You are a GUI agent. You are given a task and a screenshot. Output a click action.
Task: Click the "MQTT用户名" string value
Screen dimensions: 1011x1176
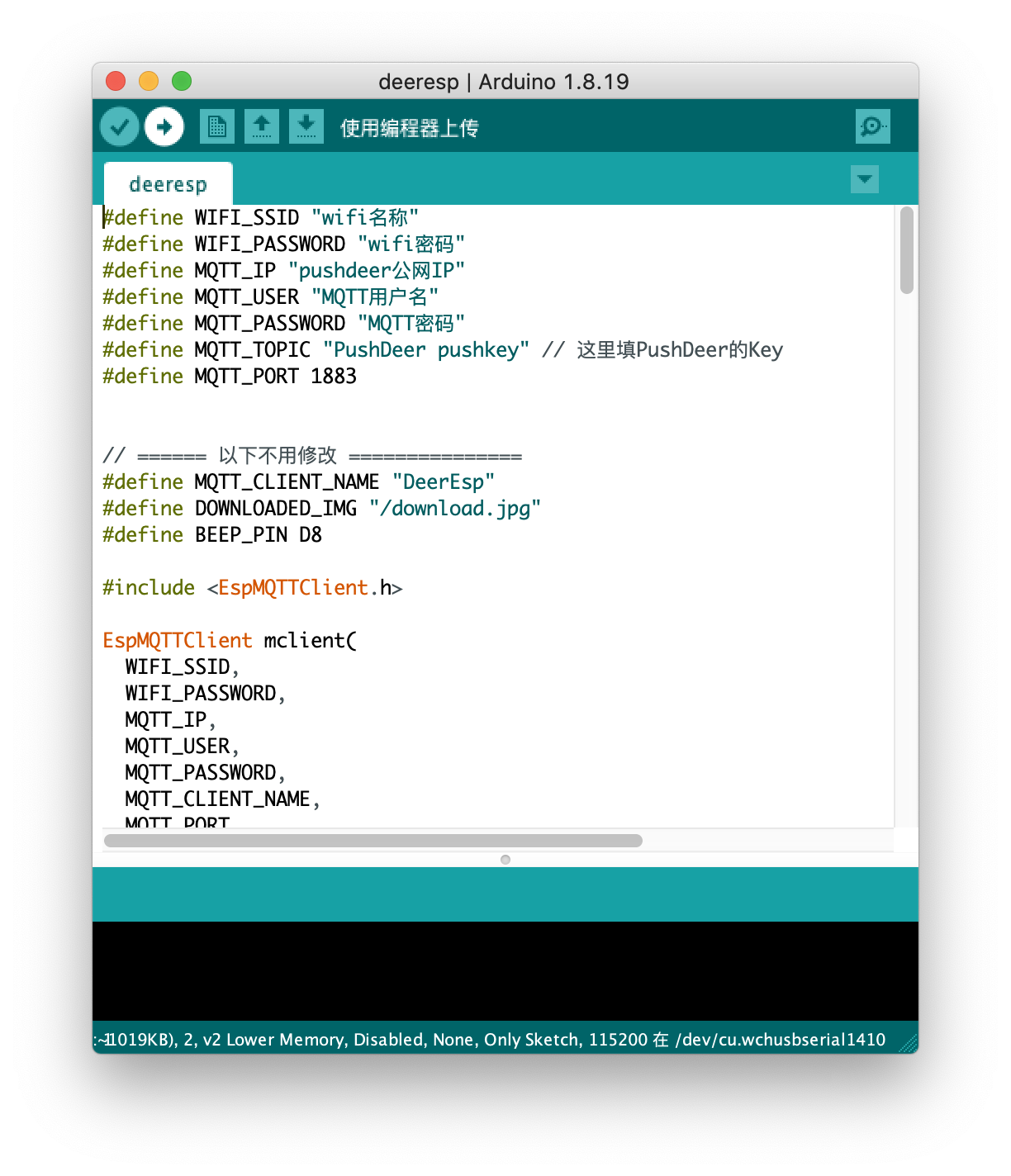click(375, 296)
